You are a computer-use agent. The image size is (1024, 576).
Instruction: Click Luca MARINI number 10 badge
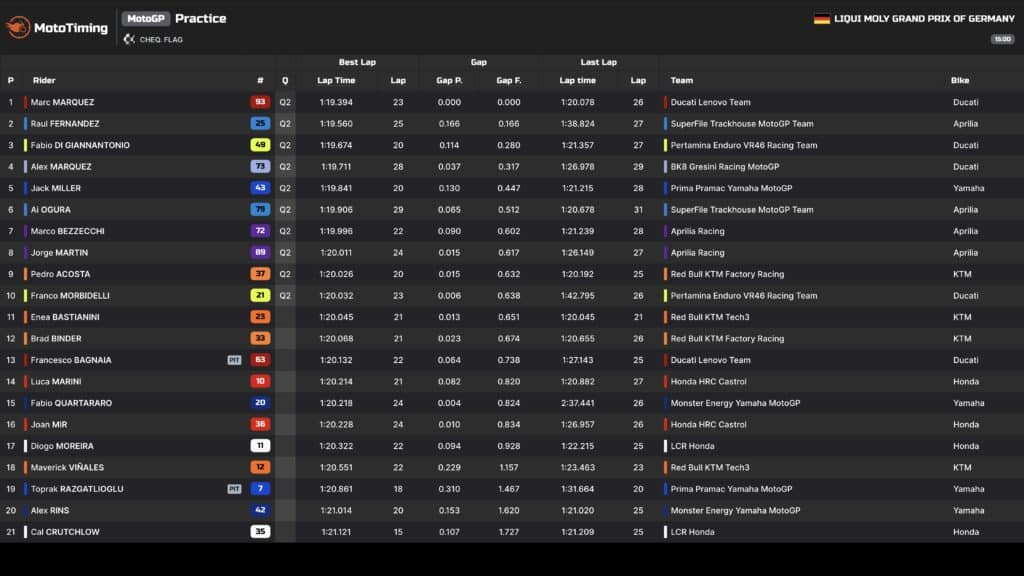pos(260,381)
